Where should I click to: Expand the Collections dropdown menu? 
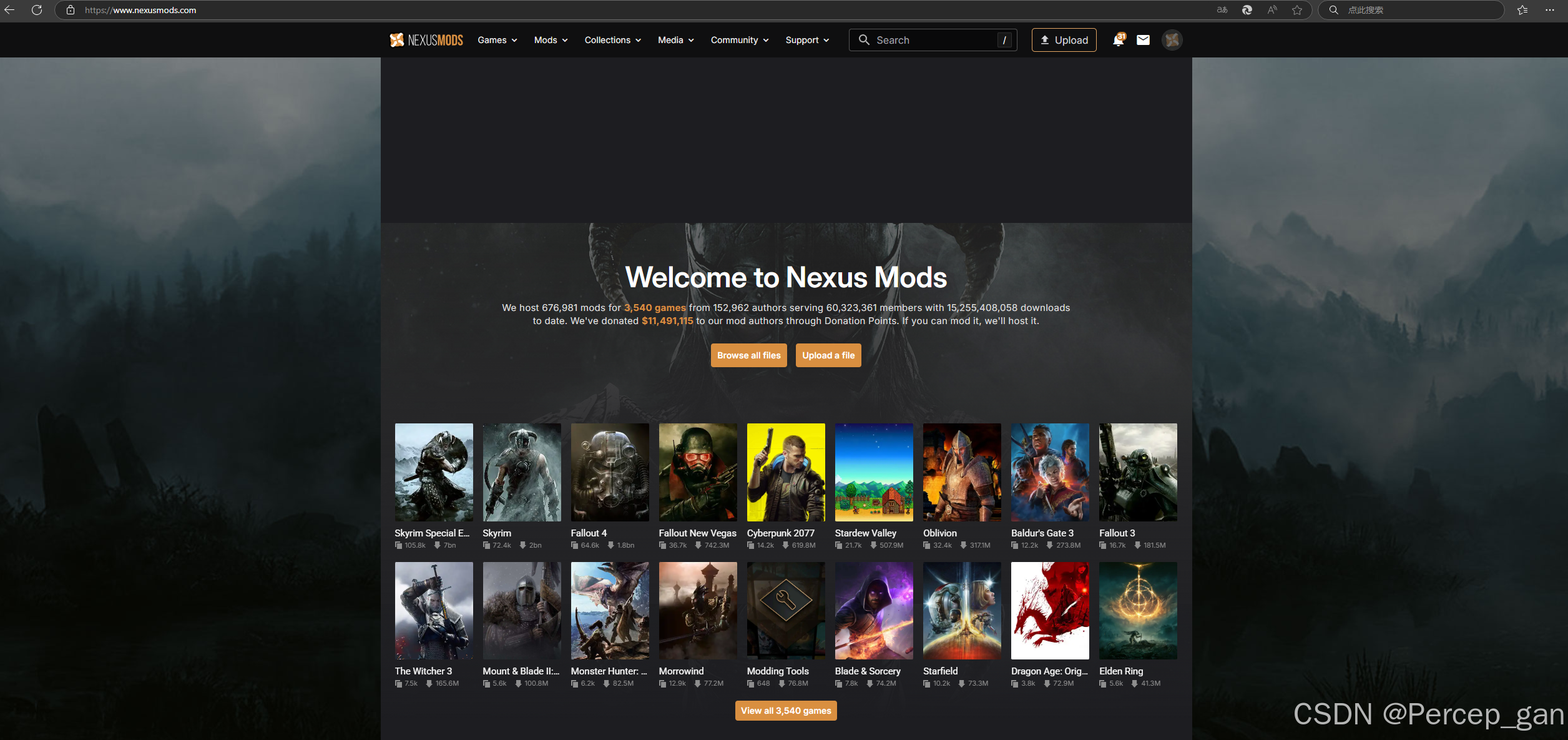[x=612, y=40]
